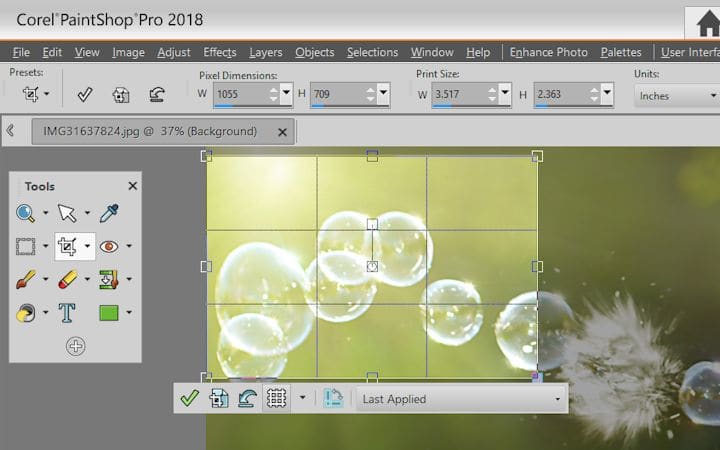
Task: Select the Clone brush tool
Action: pyautogui.click(x=109, y=279)
